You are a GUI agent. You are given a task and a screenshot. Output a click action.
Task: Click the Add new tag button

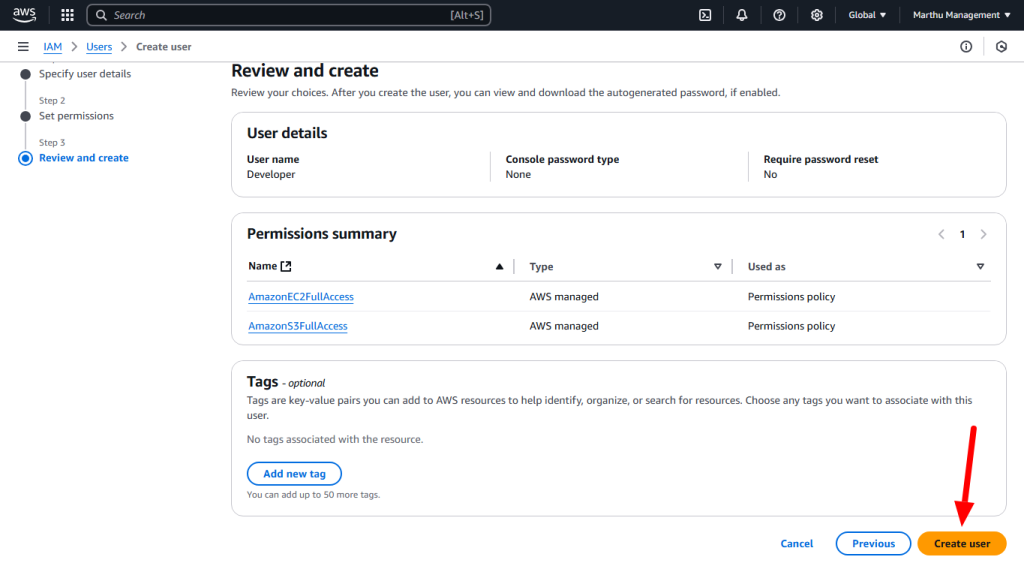point(294,474)
